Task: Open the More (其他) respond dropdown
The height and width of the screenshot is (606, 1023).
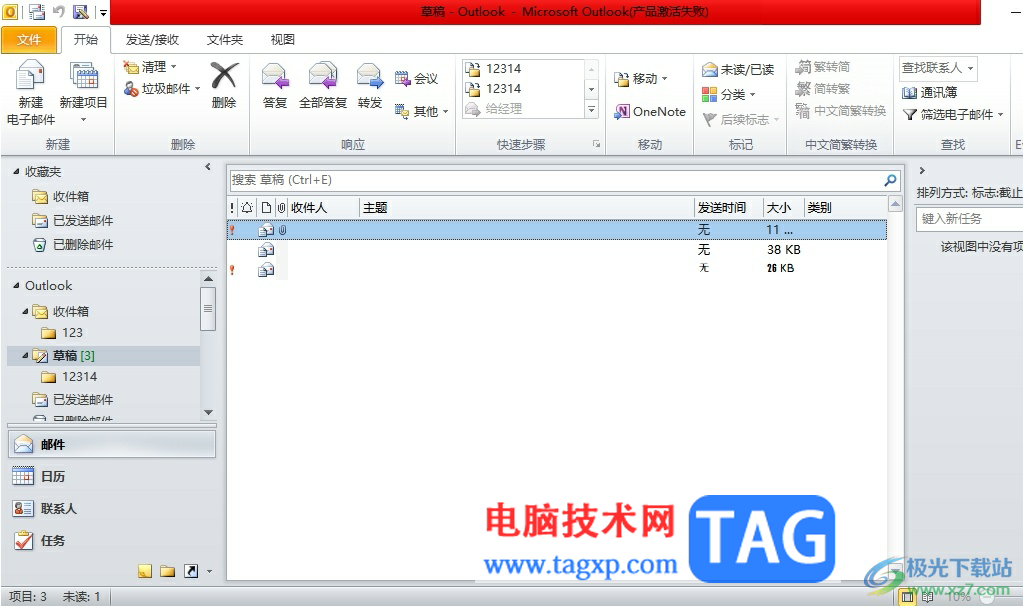Action: point(422,112)
